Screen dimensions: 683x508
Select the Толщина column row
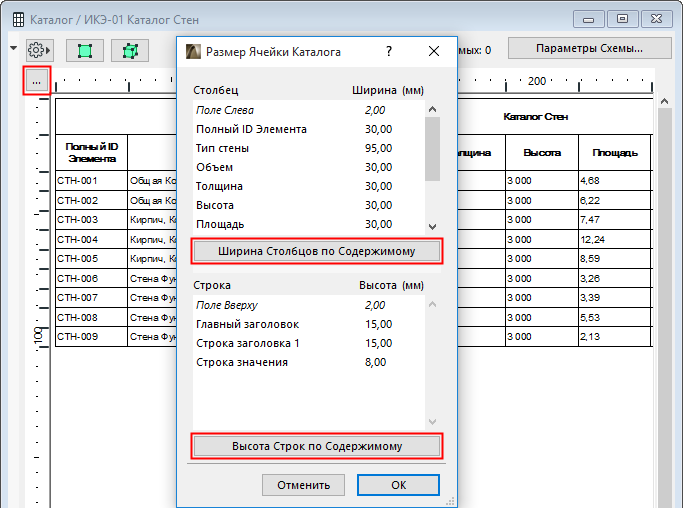click(308, 186)
